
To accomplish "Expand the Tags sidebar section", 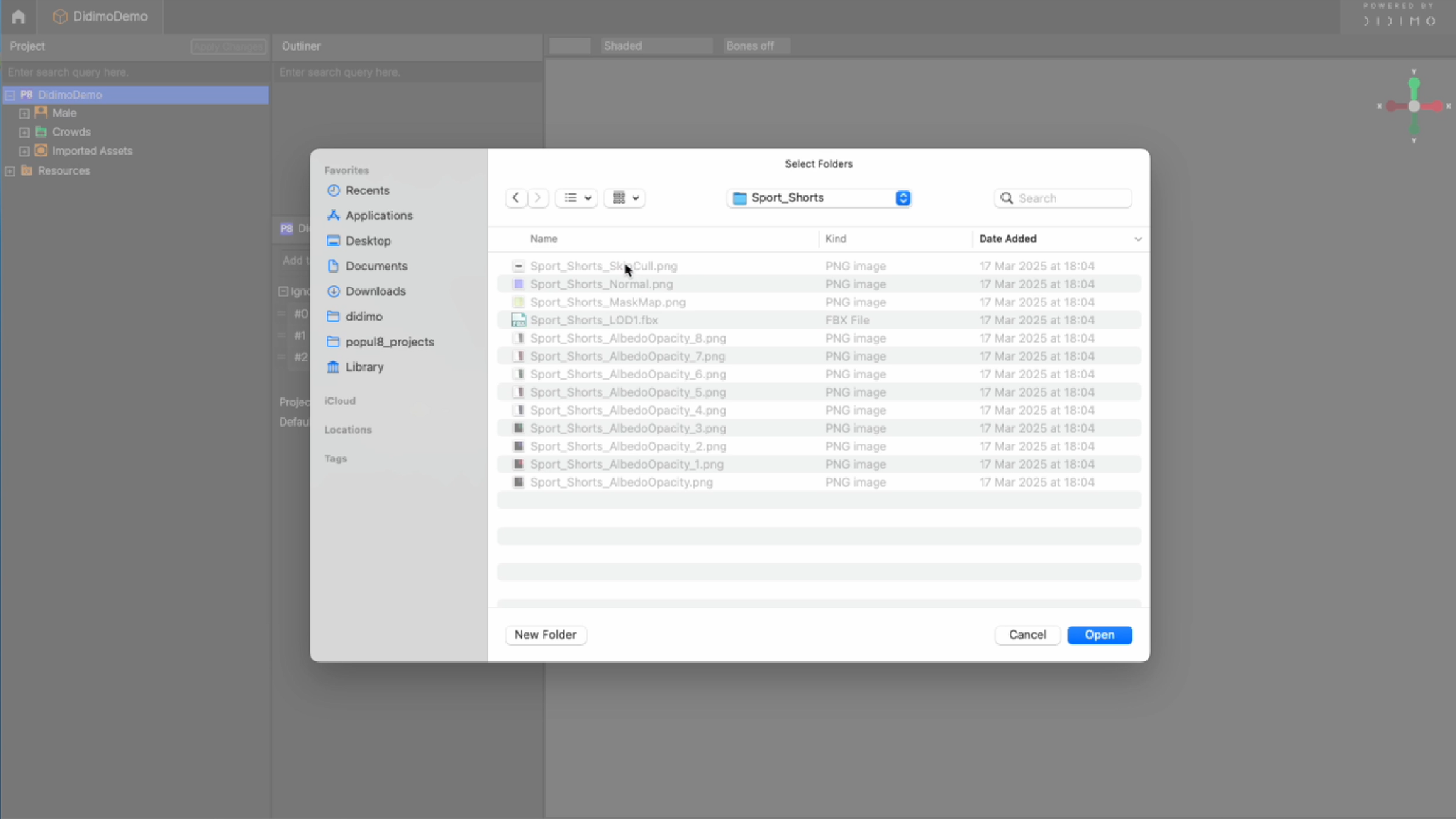I will pos(336,459).
